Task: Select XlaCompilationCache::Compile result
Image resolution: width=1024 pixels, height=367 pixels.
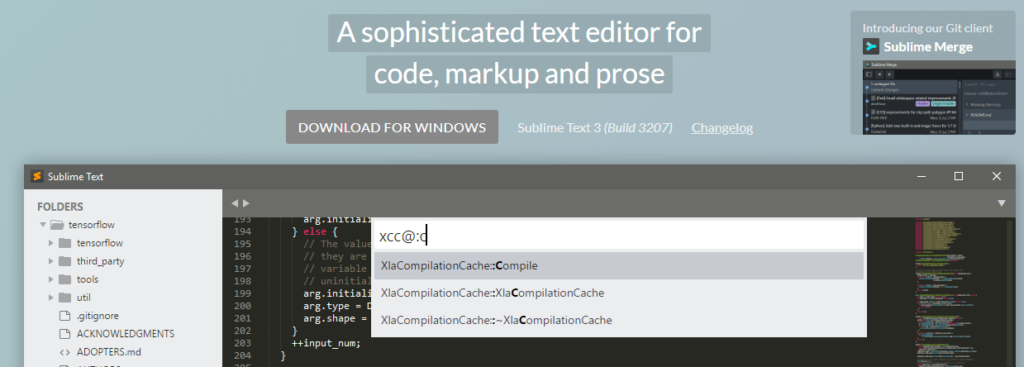Action: [x=618, y=266]
